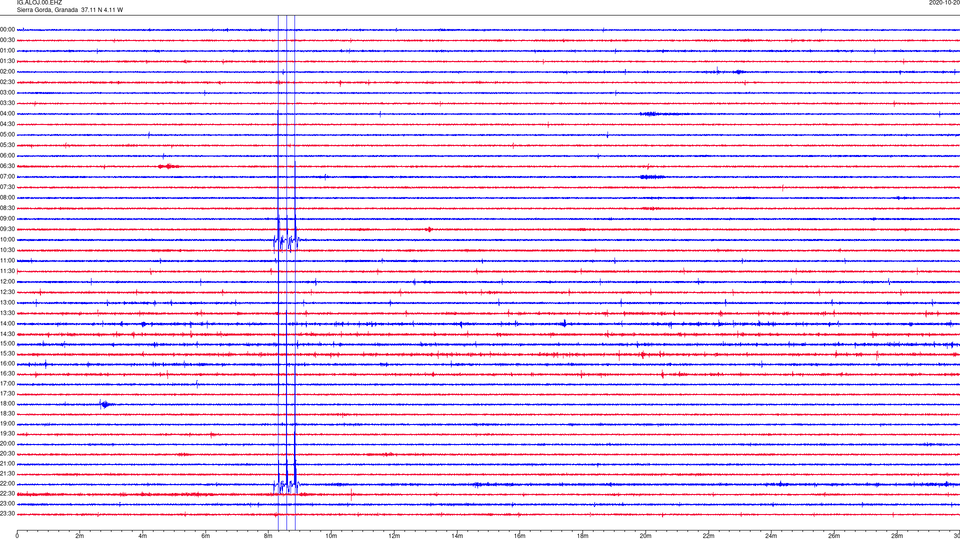
Task: Click the location text Sierra Gorda, Granada
Action: pyautogui.click(x=47, y=10)
